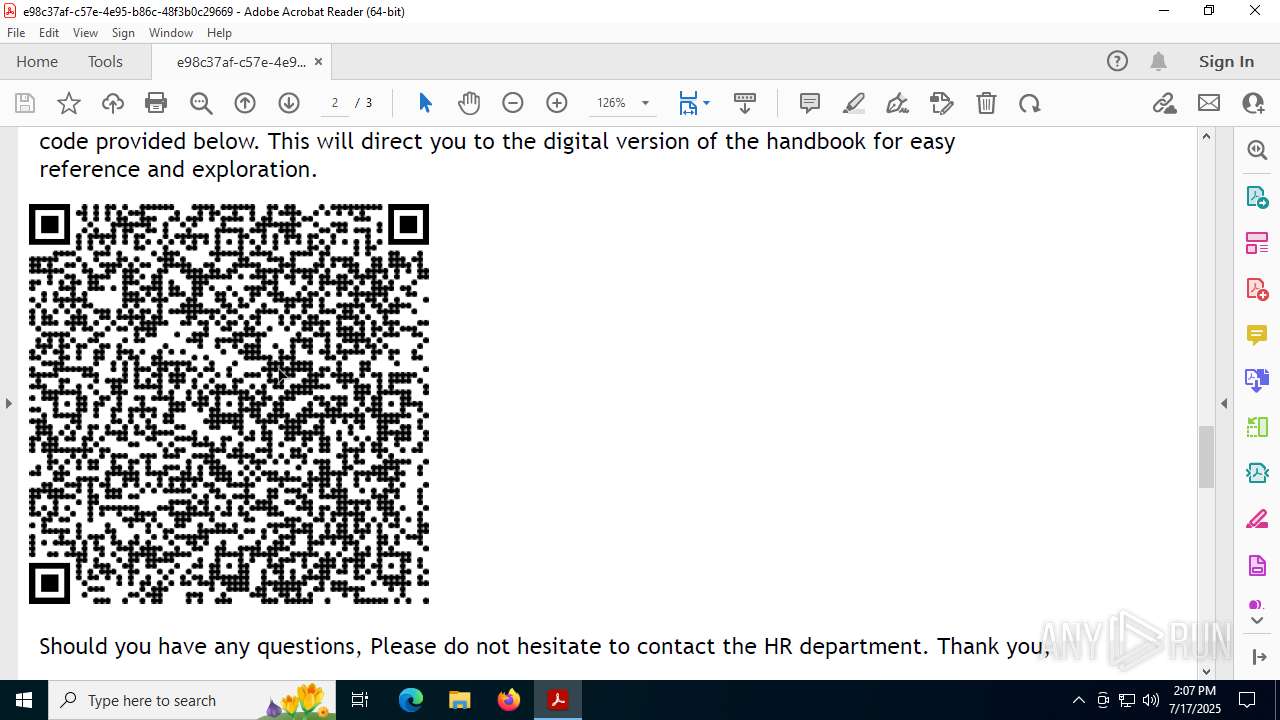Screen dimensions: 1280x720
Task: Bookmark file with the star icon
Action: pyautogui.click(x=69, y=103)
